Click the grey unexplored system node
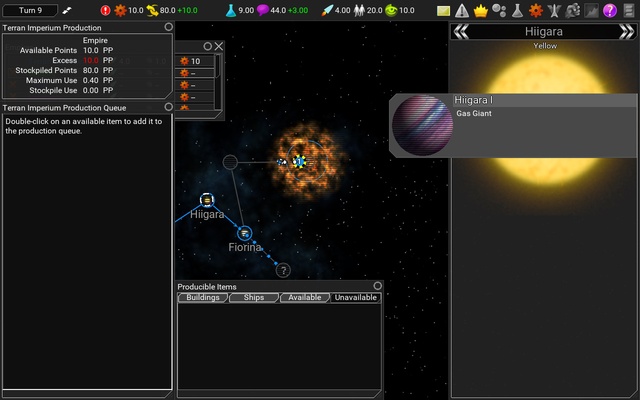 (230, 162)
